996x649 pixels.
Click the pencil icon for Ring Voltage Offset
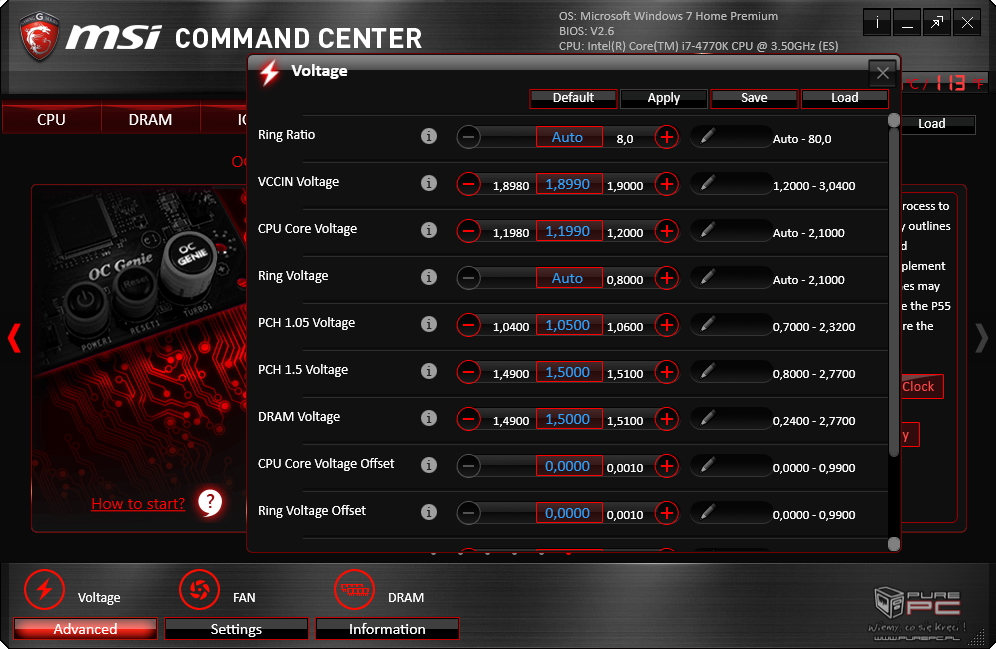click(x=707, y=512)
